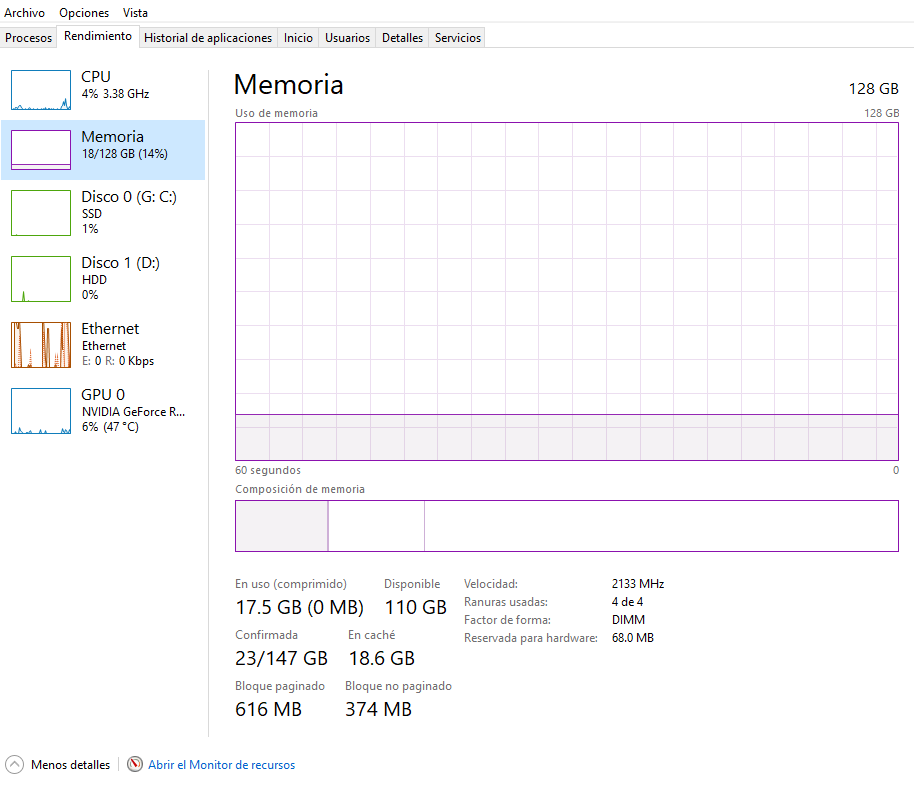This screenshot has width=914, height=785.
Task: Open the Opciones menu
Action: 84,13
